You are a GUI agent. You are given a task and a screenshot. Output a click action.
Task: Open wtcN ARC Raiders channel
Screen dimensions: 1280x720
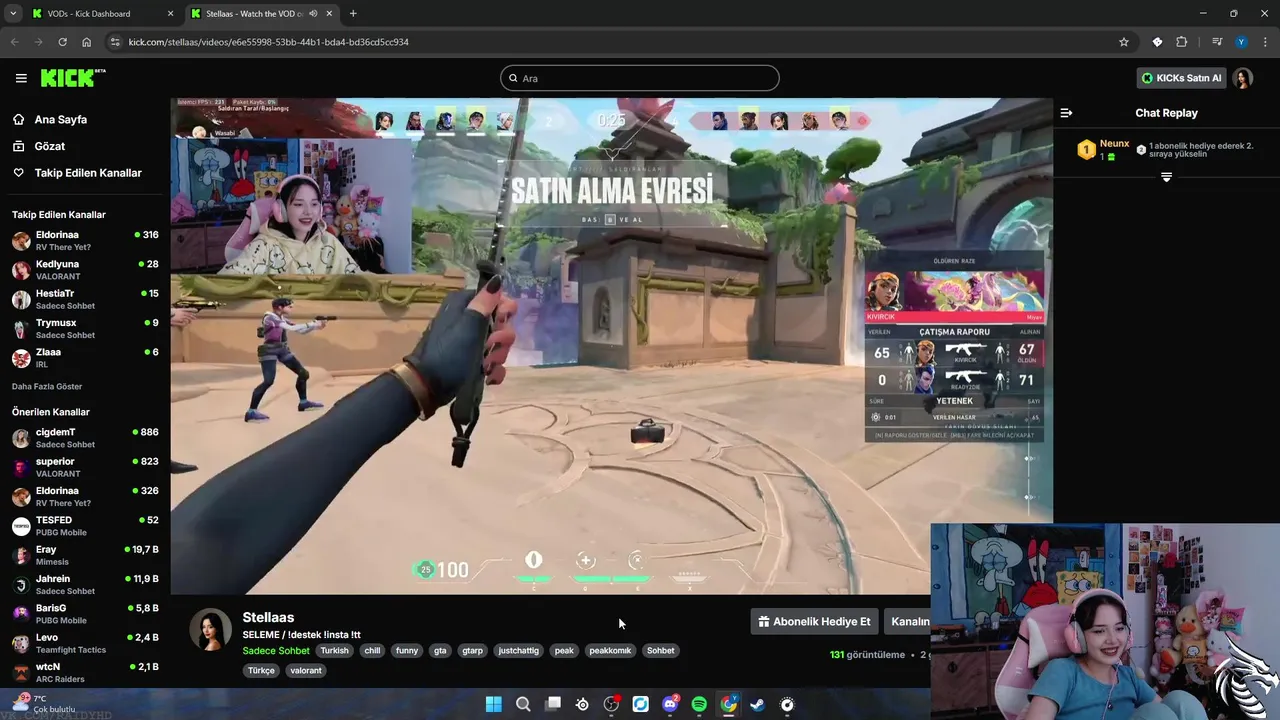click(x=85, y=672)
